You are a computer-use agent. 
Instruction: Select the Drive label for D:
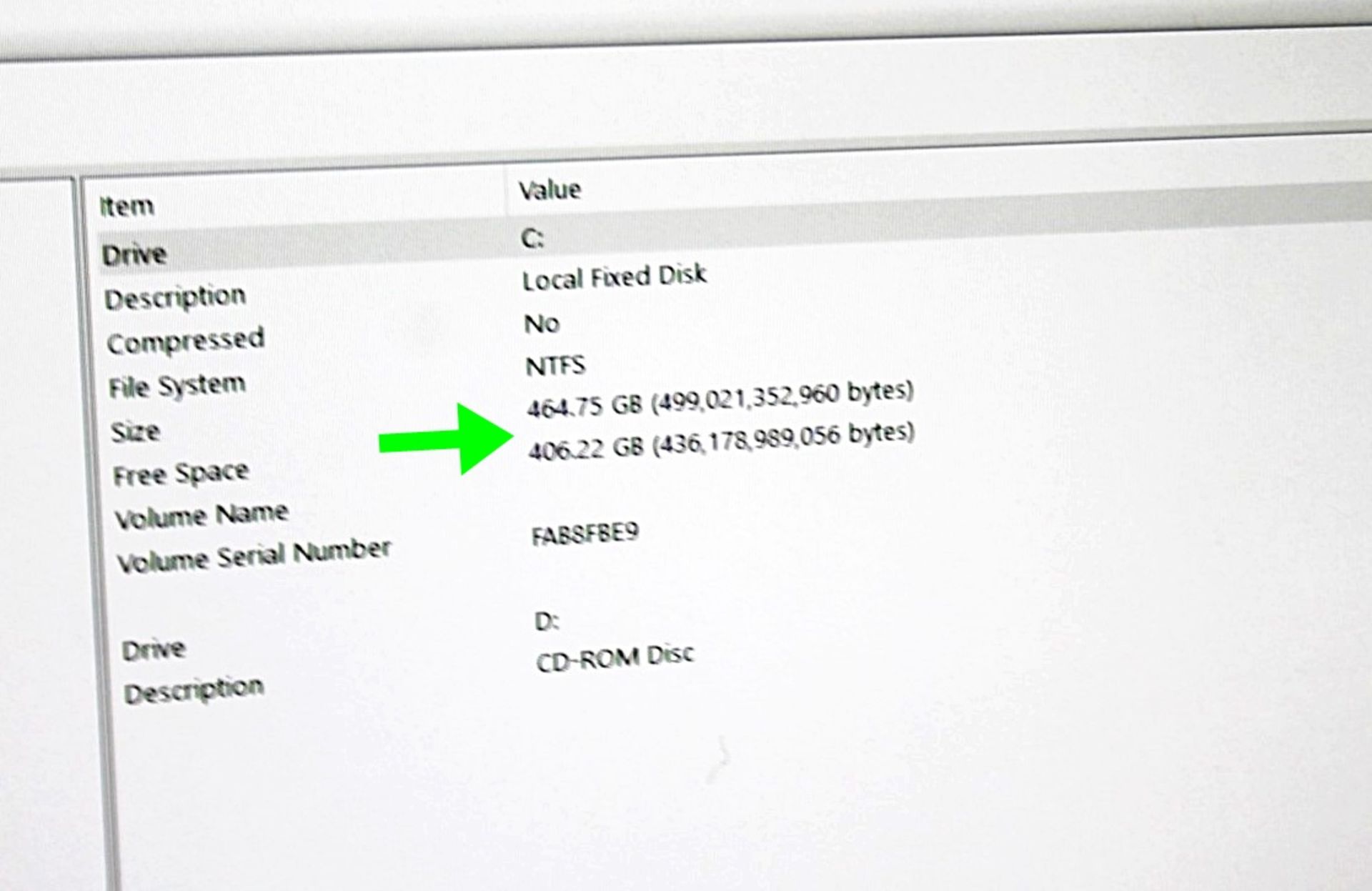click(154, 650)
